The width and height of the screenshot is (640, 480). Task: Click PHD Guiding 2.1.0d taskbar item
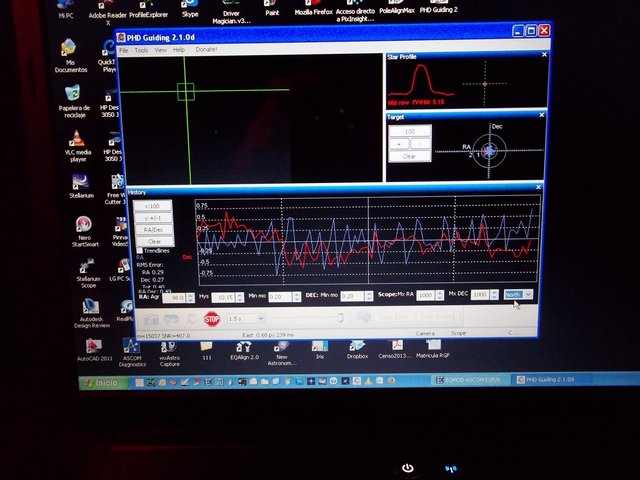coord(549,380)
